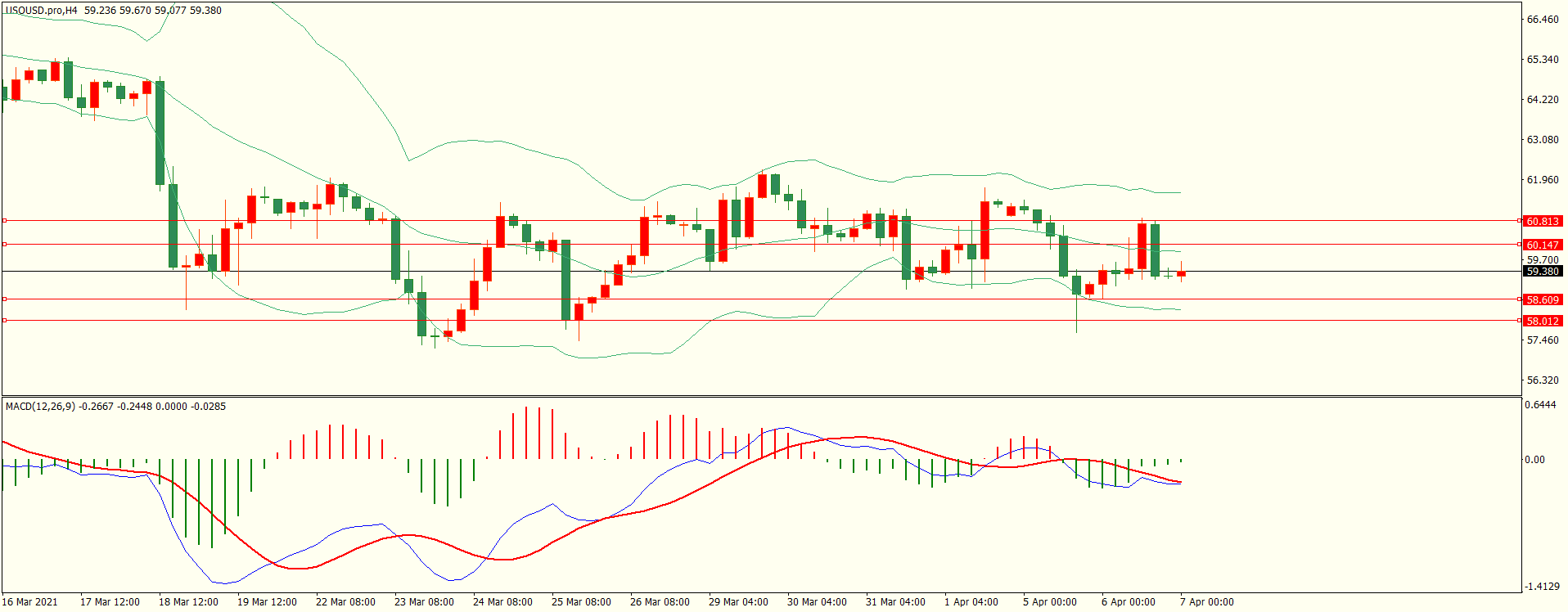The width and height of the screenshot is (1568, 612).
Task: Click the 7 Apr 00:00 time label
Action: coord(1207,602)
